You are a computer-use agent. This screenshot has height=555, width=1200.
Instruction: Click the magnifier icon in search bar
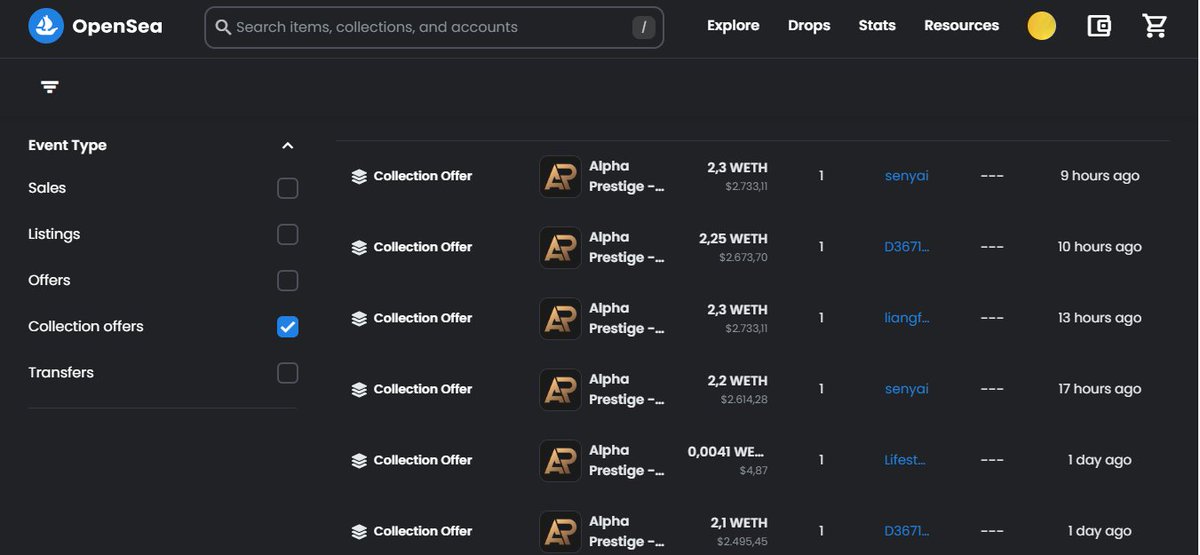click(223, 27)
